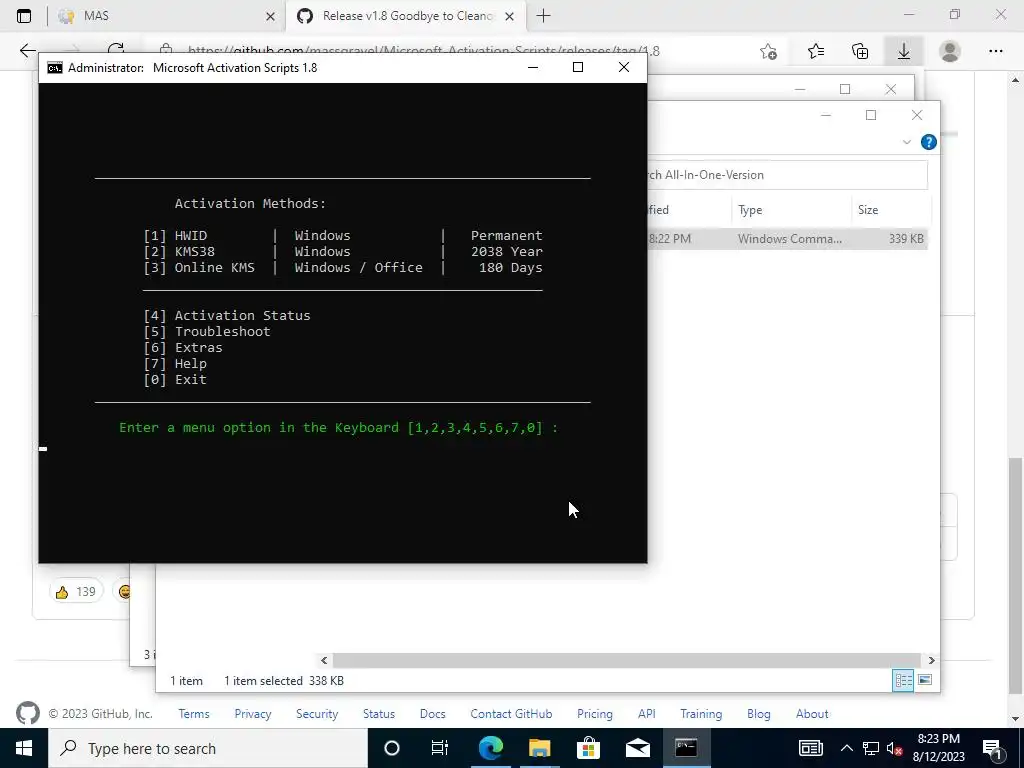
Task: Open the Status footer link
Action: pyautogui.click(x=379, y=714)
